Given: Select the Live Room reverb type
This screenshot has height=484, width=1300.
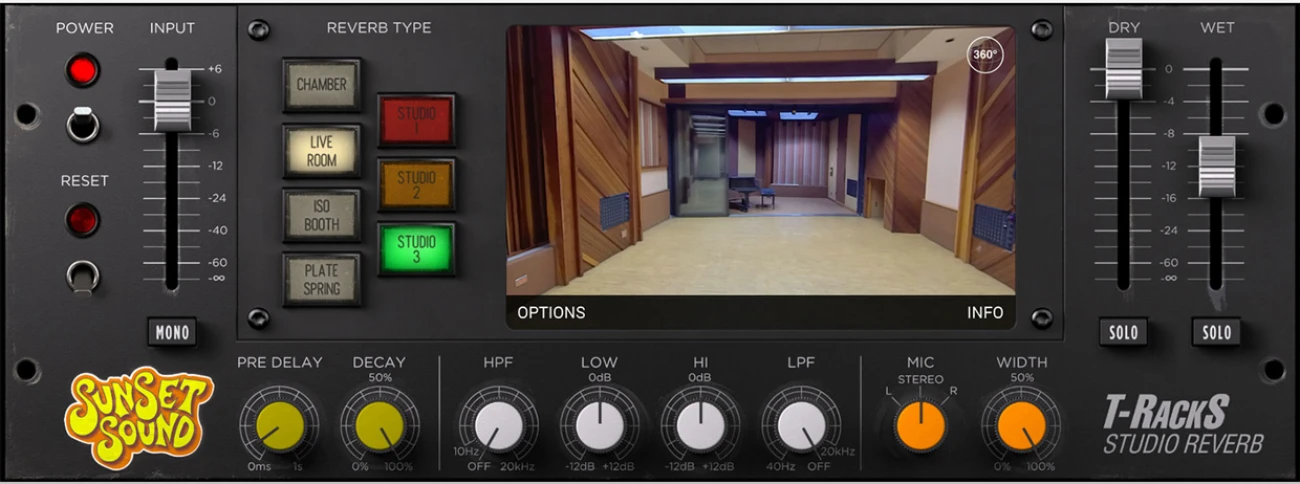Looking at the screenshot, I should click(x=322, y=151).
